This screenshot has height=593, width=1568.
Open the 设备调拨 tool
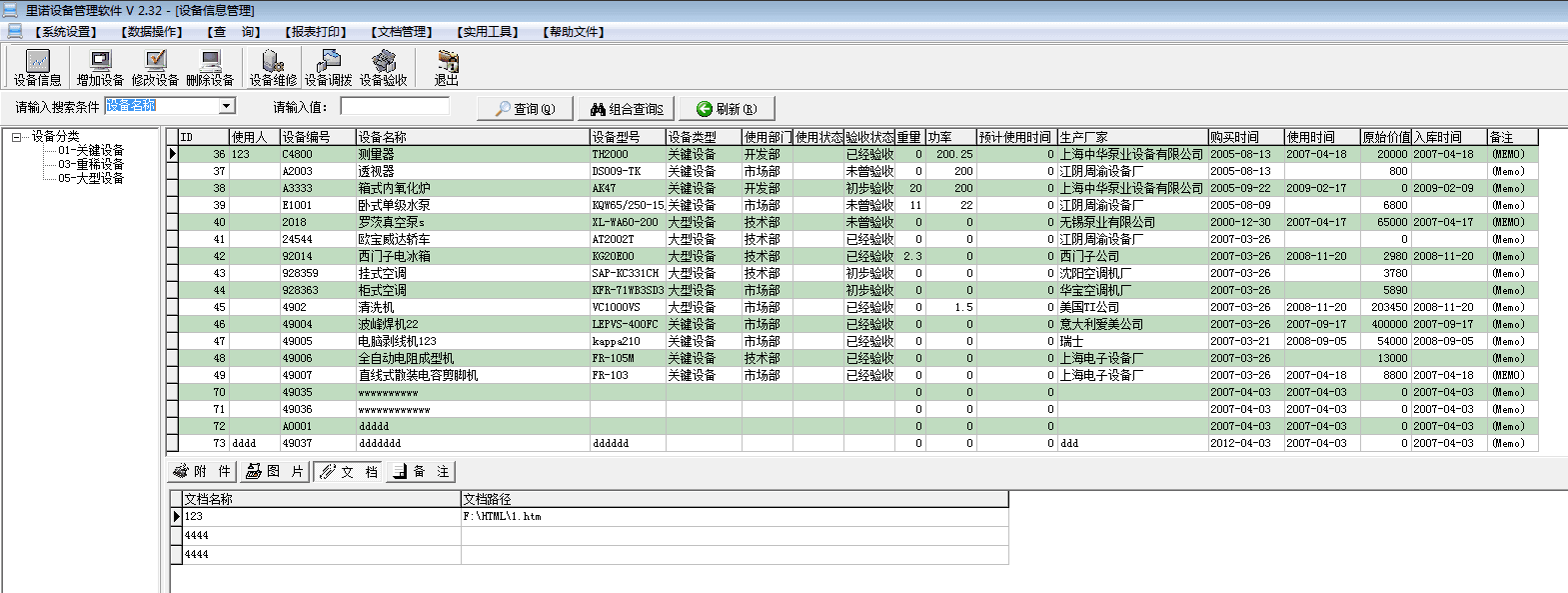coord(328,67)
